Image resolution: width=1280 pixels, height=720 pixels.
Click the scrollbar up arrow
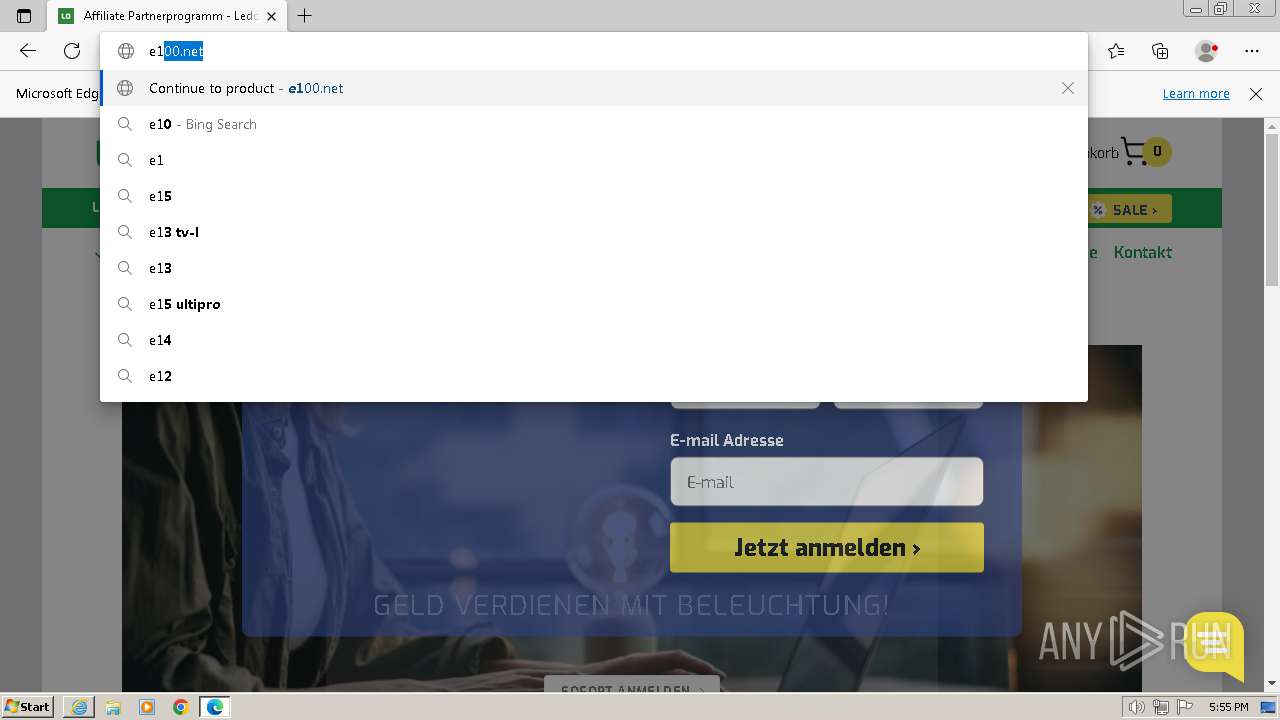click(1272, 127)
